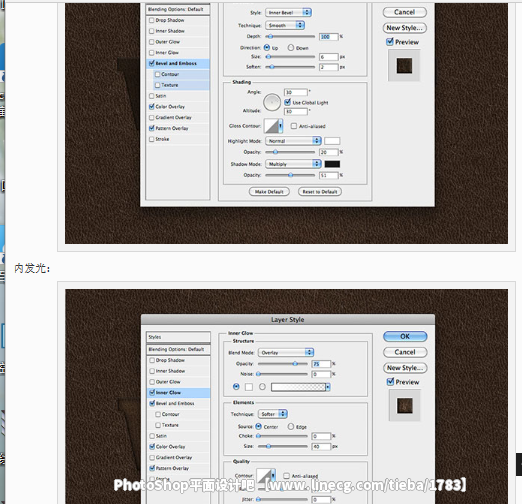
Task: Enable Inner Glow in Bevel and Emboss dialog
Action: coord(152,53)
